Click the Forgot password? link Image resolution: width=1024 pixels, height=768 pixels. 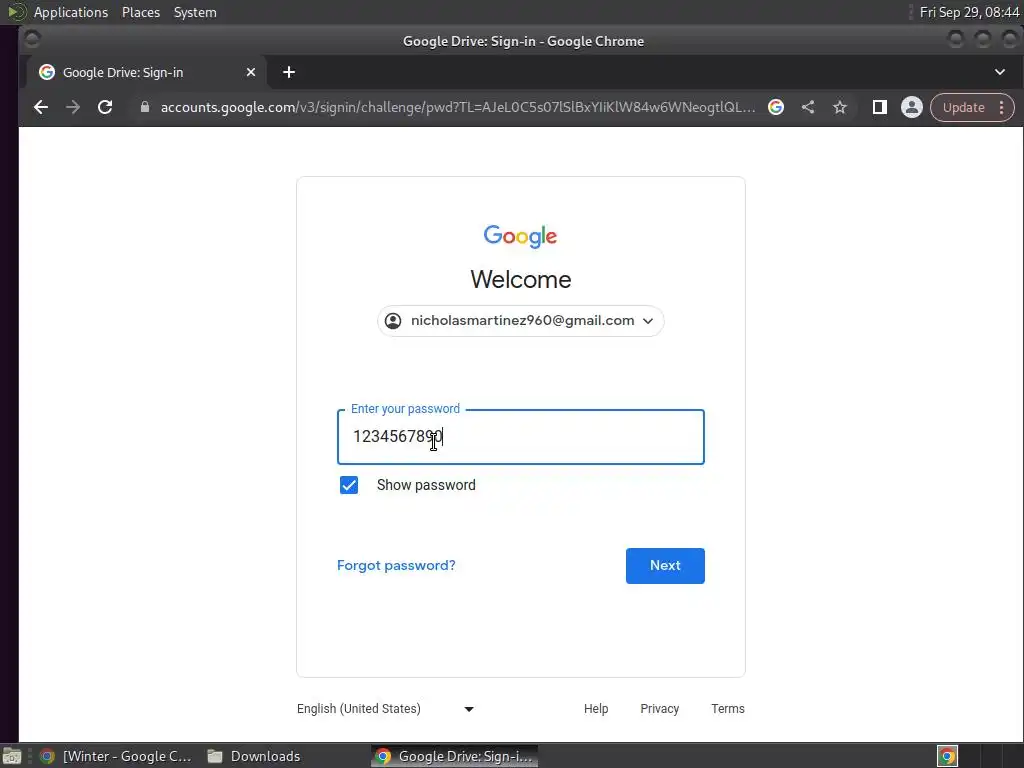(396, 566)
